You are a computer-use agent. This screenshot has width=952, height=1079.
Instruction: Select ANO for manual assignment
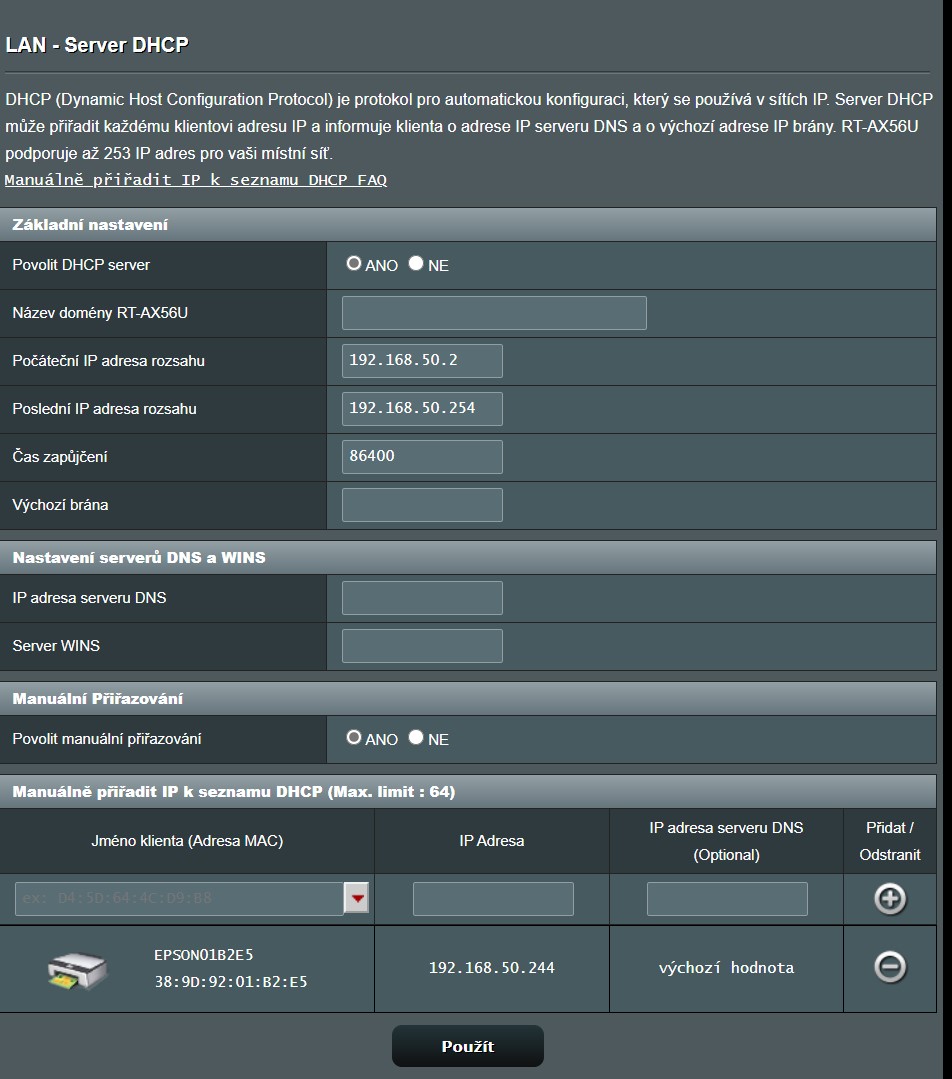click(x=354, y=738)
